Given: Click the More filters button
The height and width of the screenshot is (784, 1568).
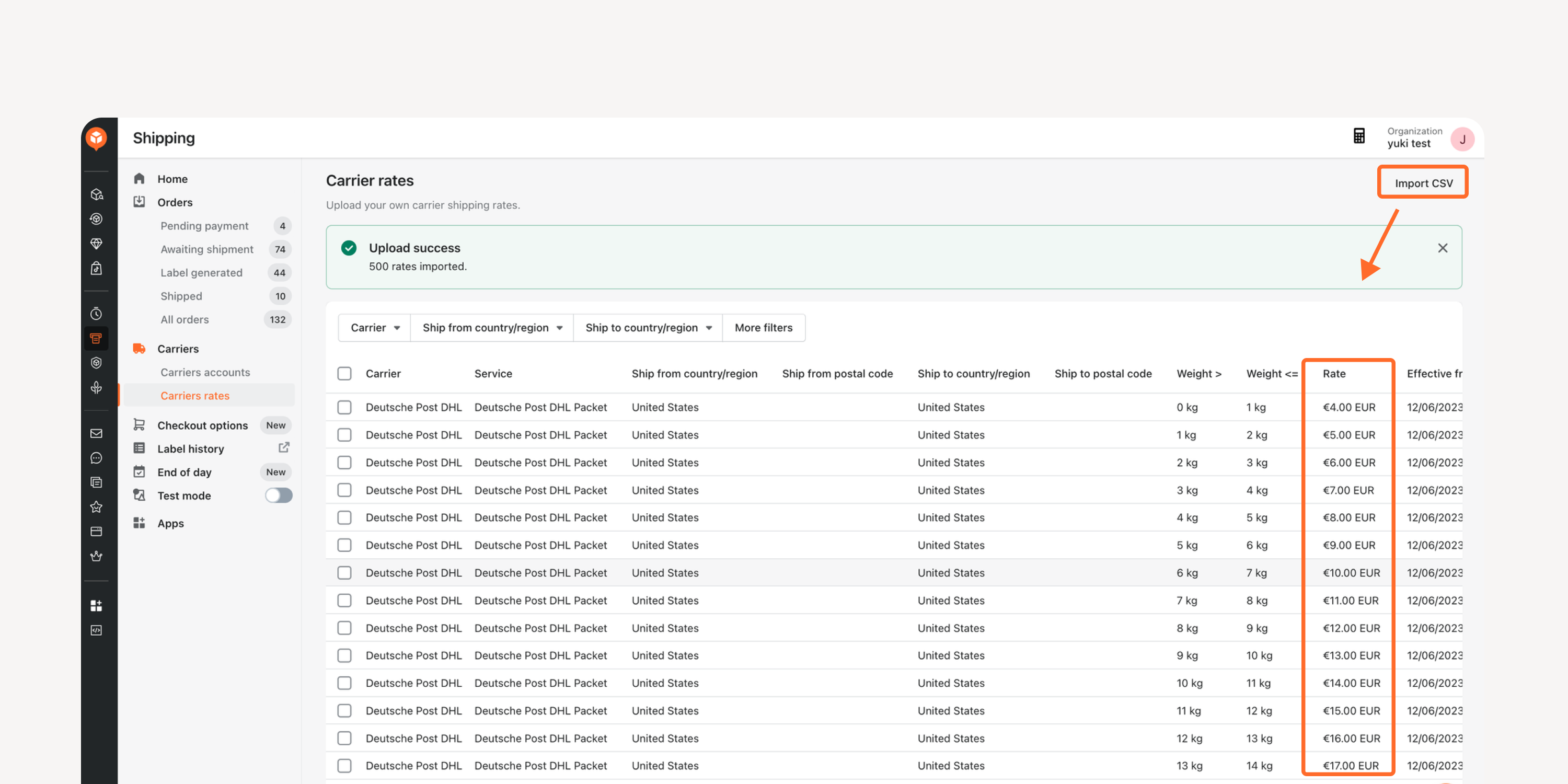Looking at the screenshot, I should point(763,328).
